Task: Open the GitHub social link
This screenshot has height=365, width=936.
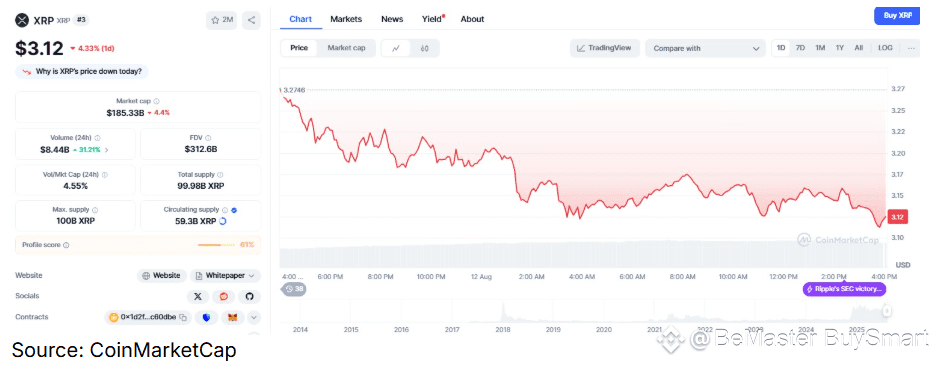Action: coord(250,296)
